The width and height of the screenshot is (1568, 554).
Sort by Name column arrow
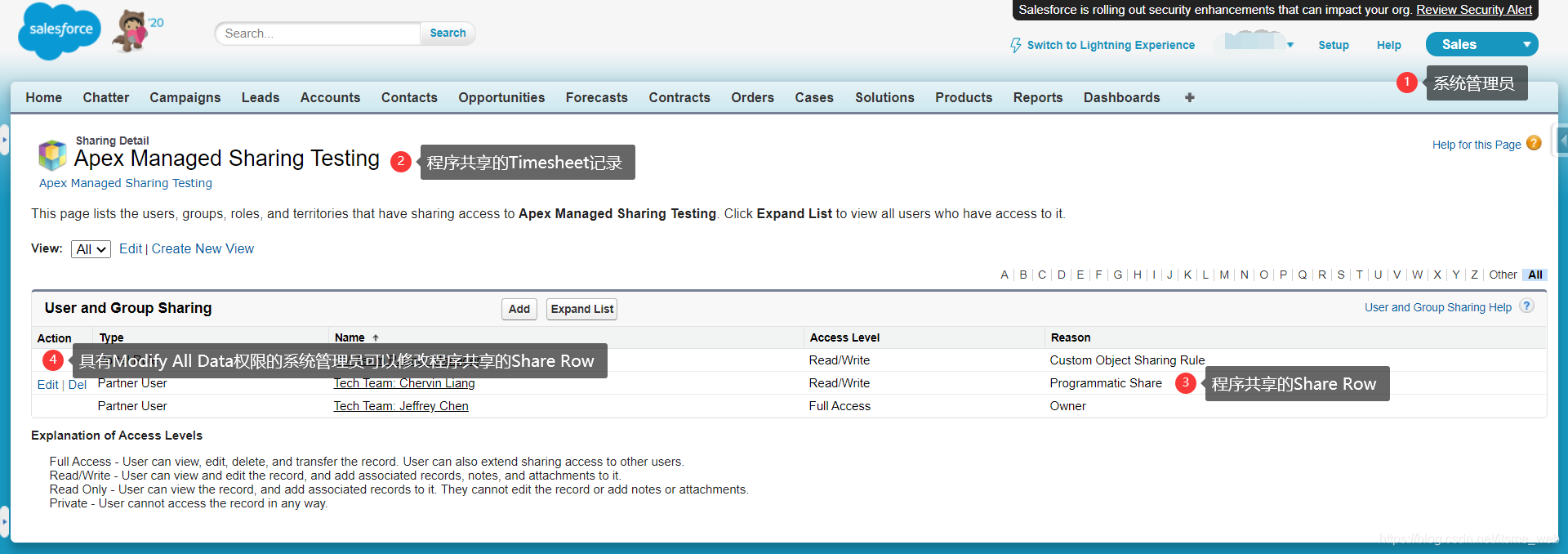(x=376, y=337)
